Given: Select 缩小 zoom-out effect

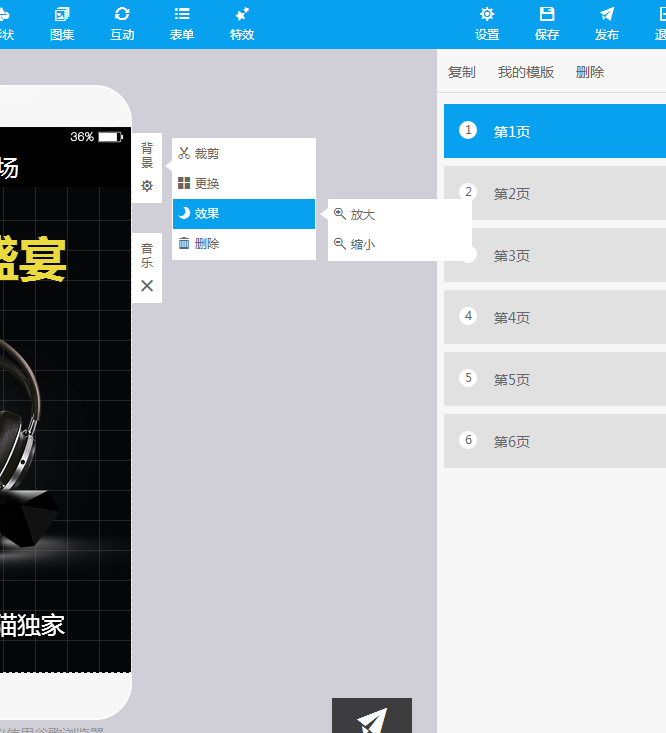Looking at the screenshot, I should (400, 244).
